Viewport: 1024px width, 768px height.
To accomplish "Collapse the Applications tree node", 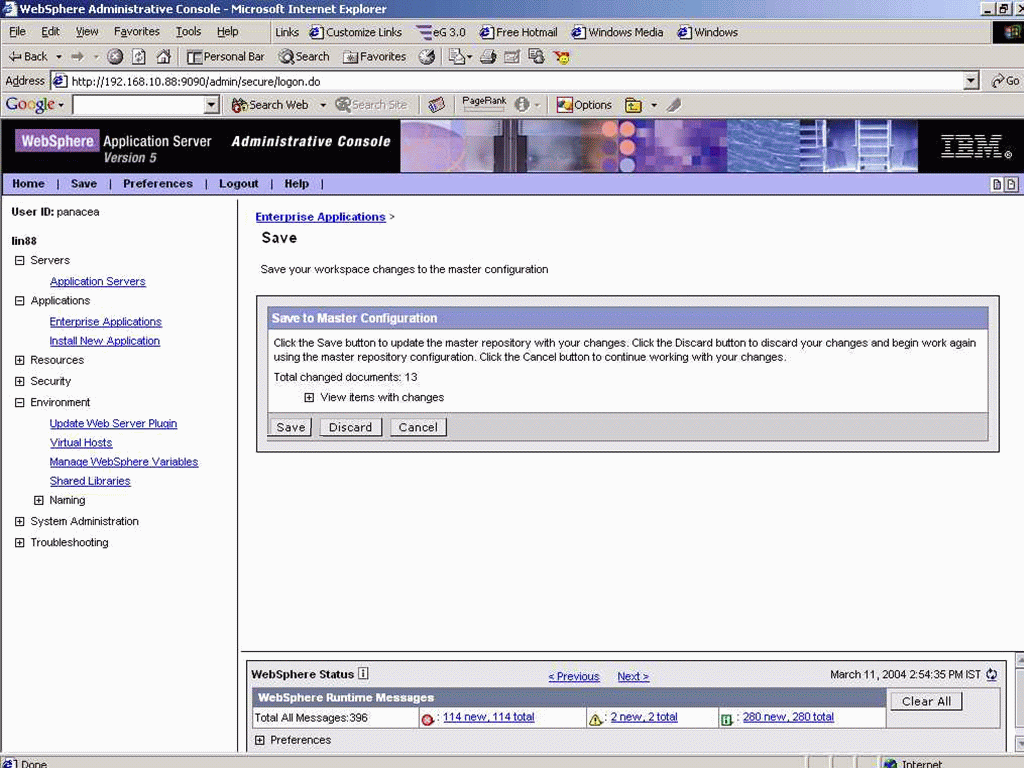I will [20, 300].
